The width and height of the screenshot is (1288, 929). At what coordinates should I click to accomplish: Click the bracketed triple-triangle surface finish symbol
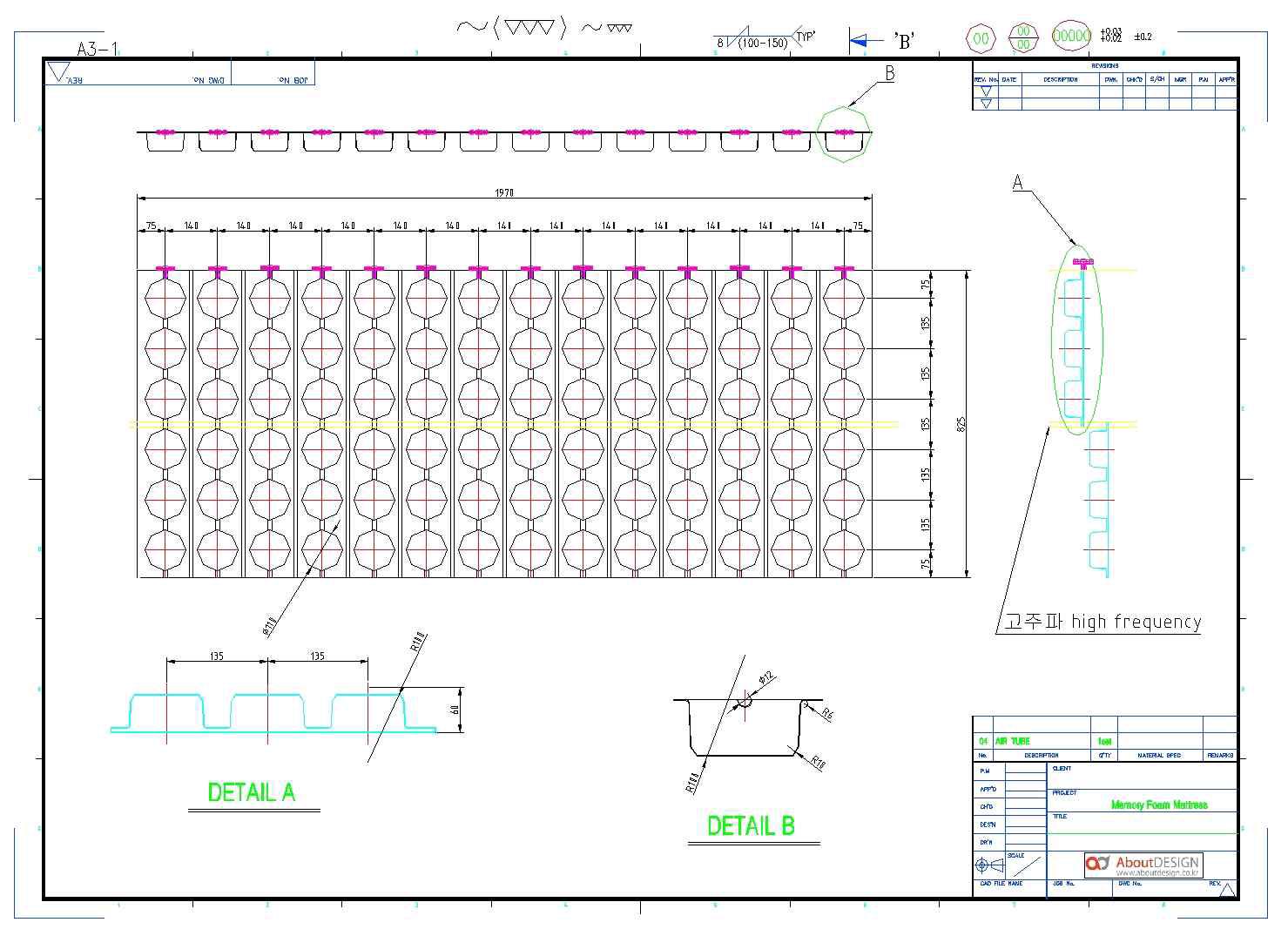(x=529, y=28)
